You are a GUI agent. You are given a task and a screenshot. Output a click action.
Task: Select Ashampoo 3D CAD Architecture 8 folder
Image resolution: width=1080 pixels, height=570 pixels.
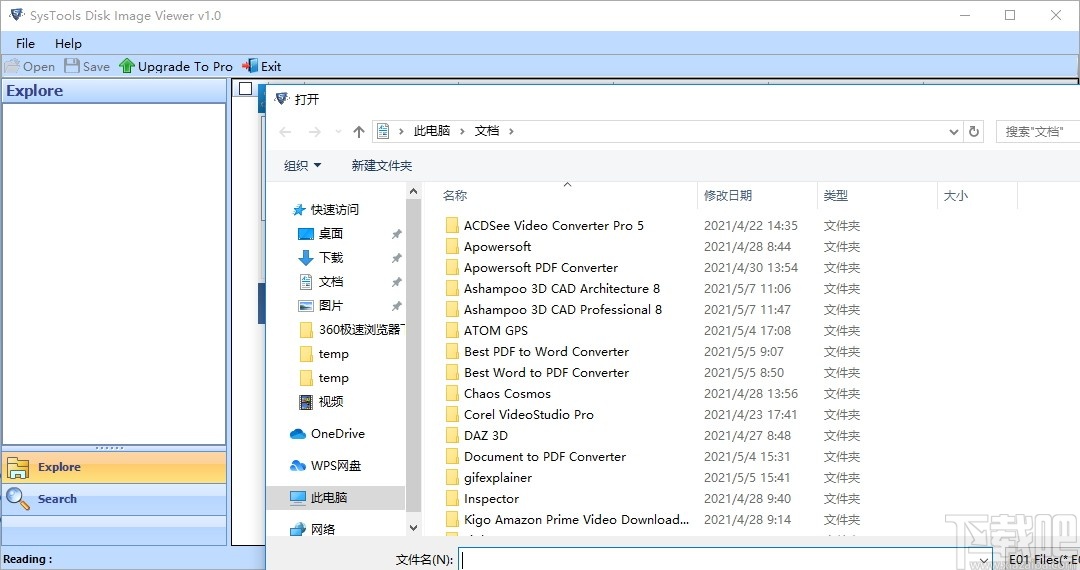pyautogui.click(x=561, y=289)
